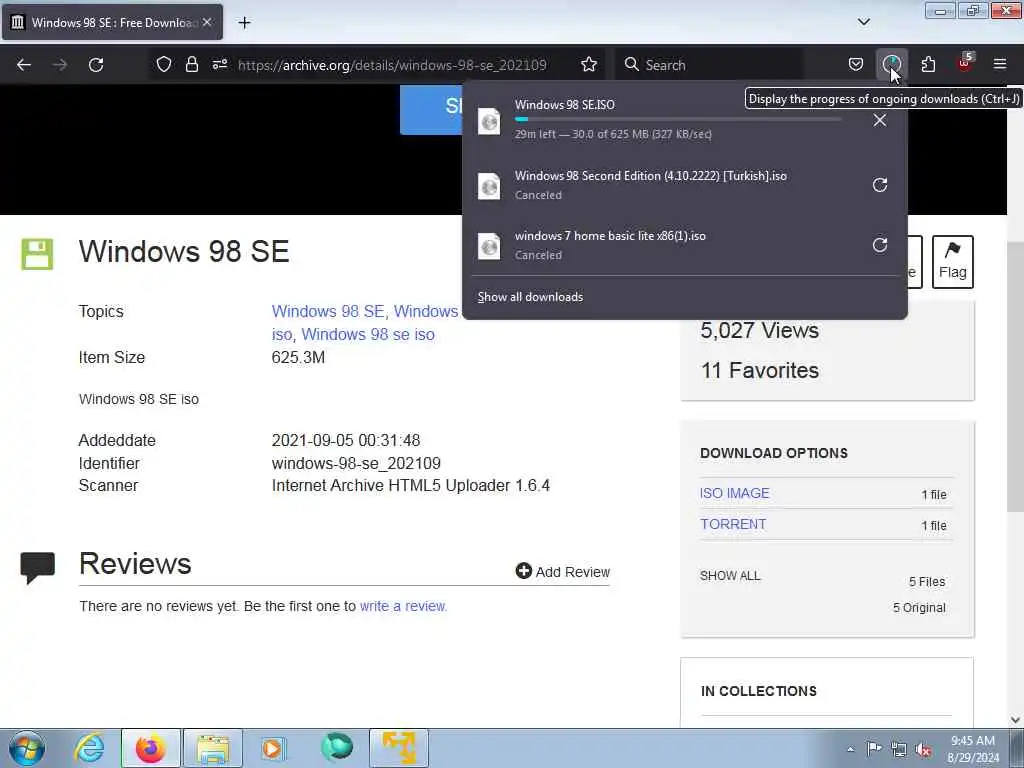Screen dimensions: 1024x768
Task: Click Add Review
Action: point(562,571)
